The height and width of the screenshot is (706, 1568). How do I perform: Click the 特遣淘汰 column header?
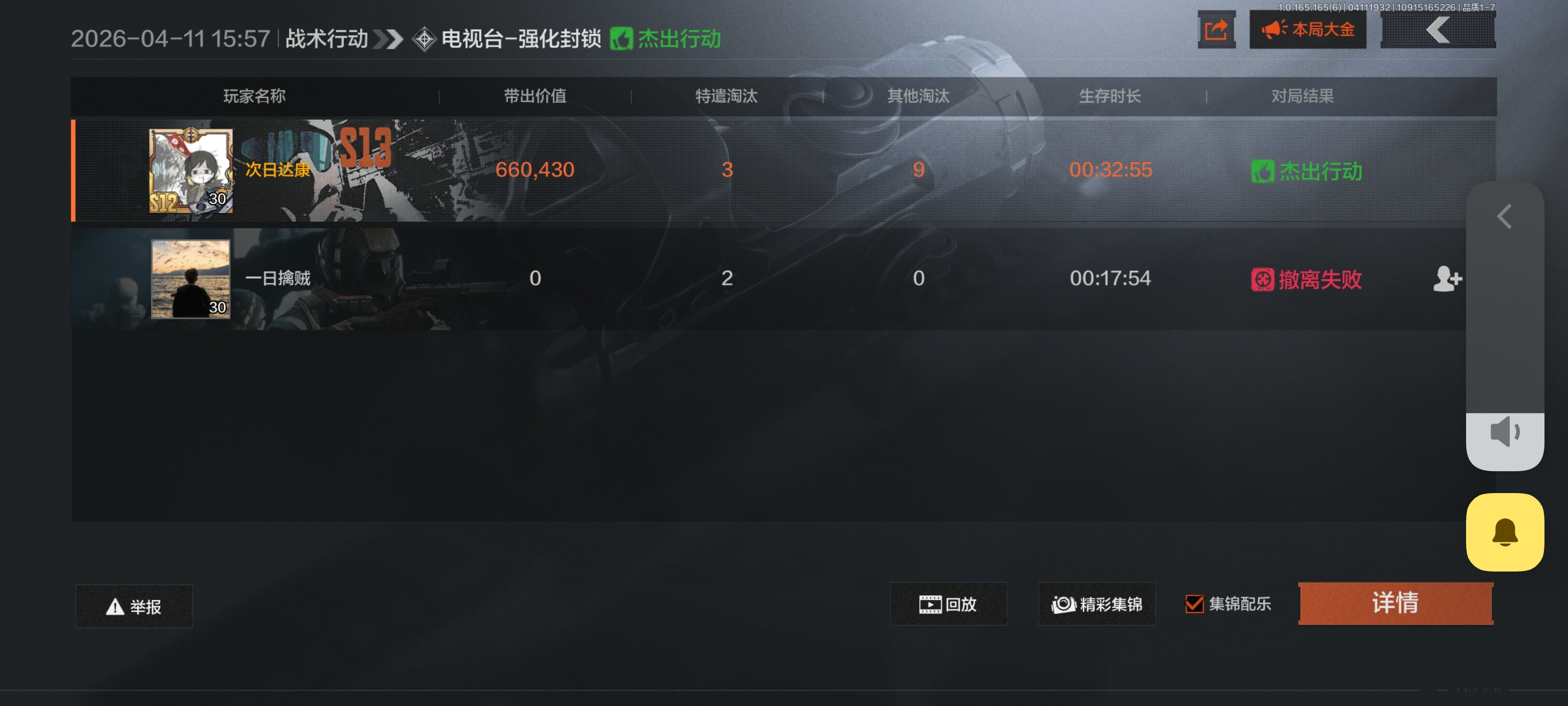[x=726, y=96]
